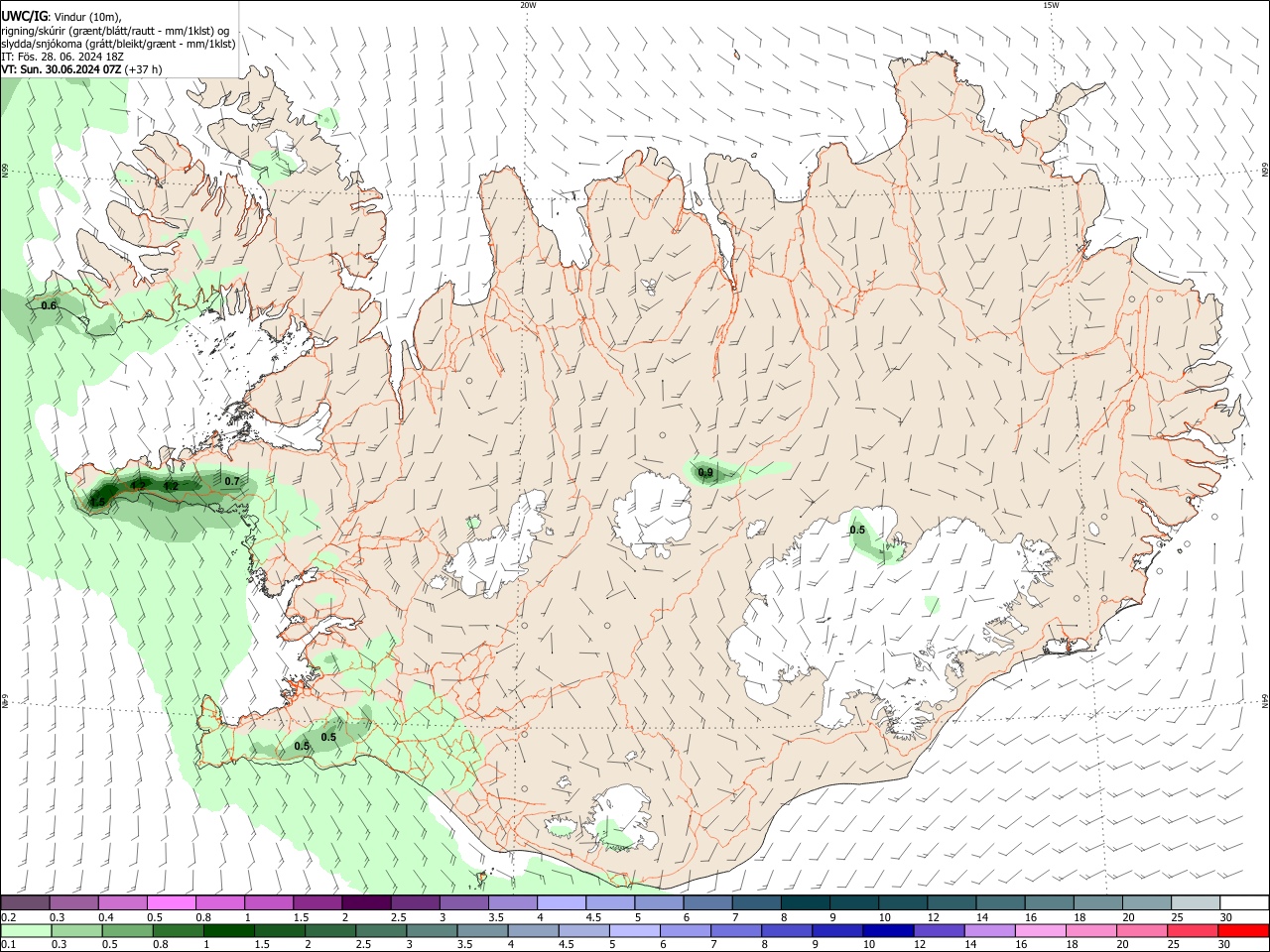Click the pale grey 25 swatch in snow legend
1270x952 pixels.
[1196, 902]
